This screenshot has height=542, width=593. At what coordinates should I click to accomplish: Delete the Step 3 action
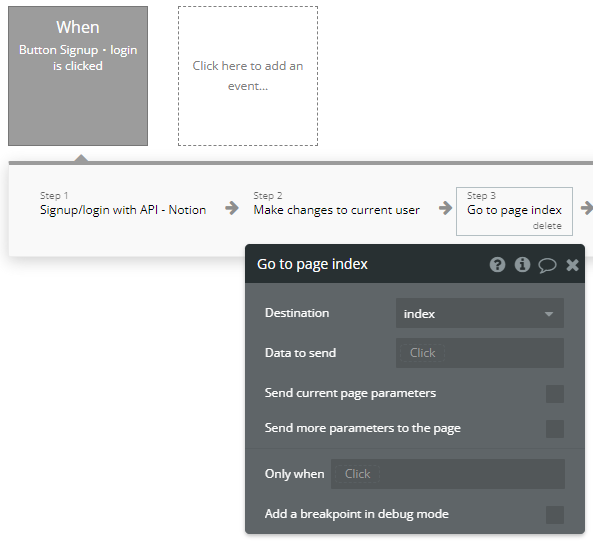click(x=547, y=226)
